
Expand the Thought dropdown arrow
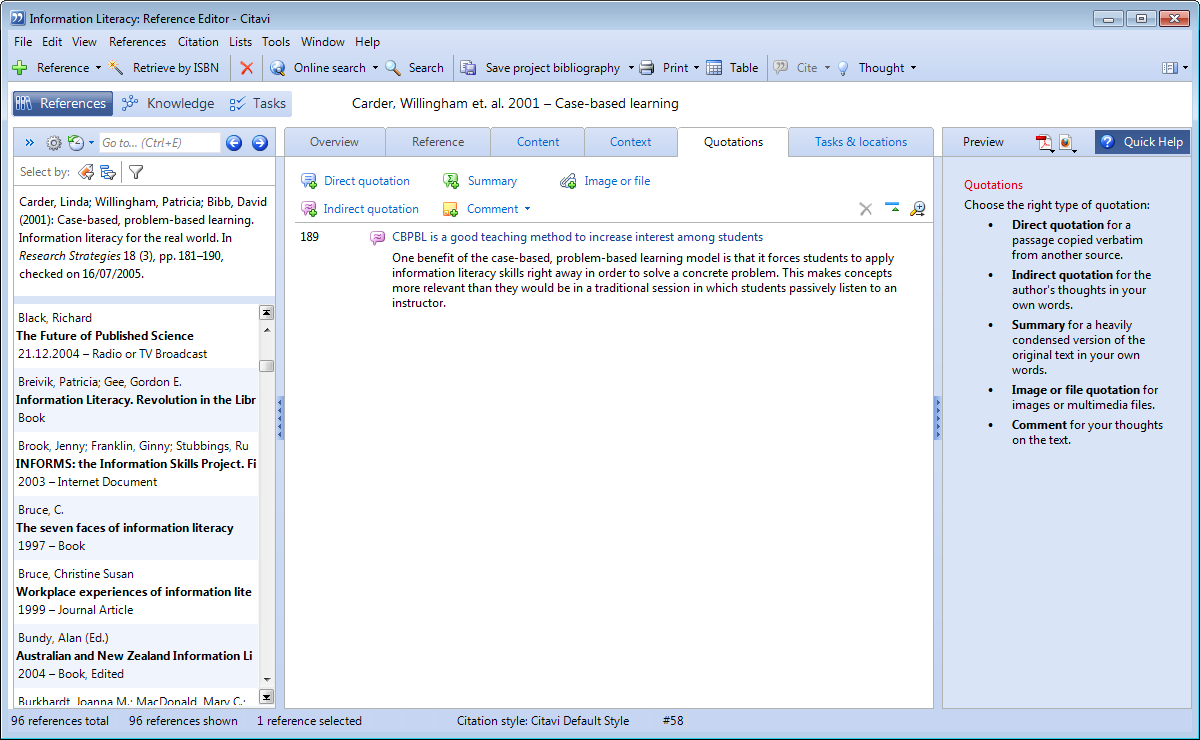[913, 68]
